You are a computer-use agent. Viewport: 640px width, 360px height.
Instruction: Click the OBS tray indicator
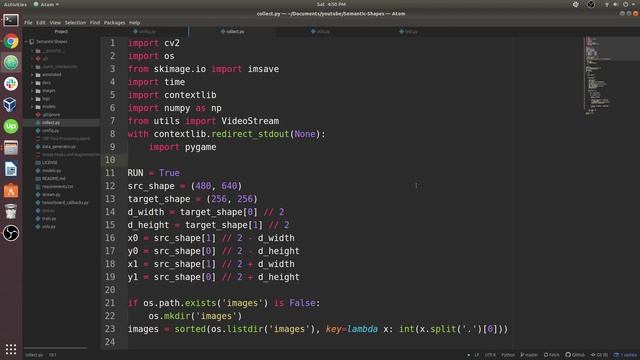point(591,4)
